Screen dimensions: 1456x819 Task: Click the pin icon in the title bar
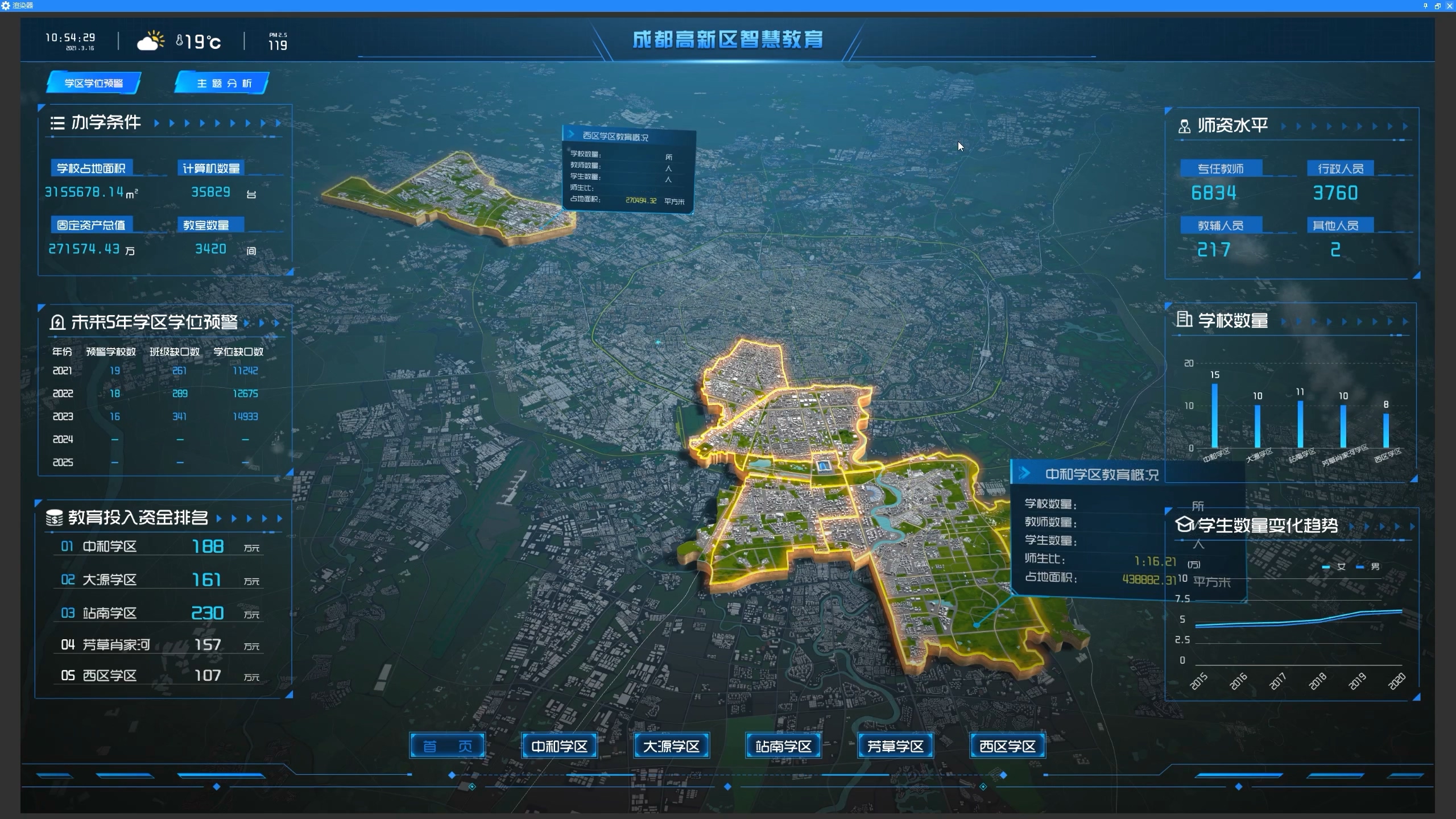click(1425, 6)
